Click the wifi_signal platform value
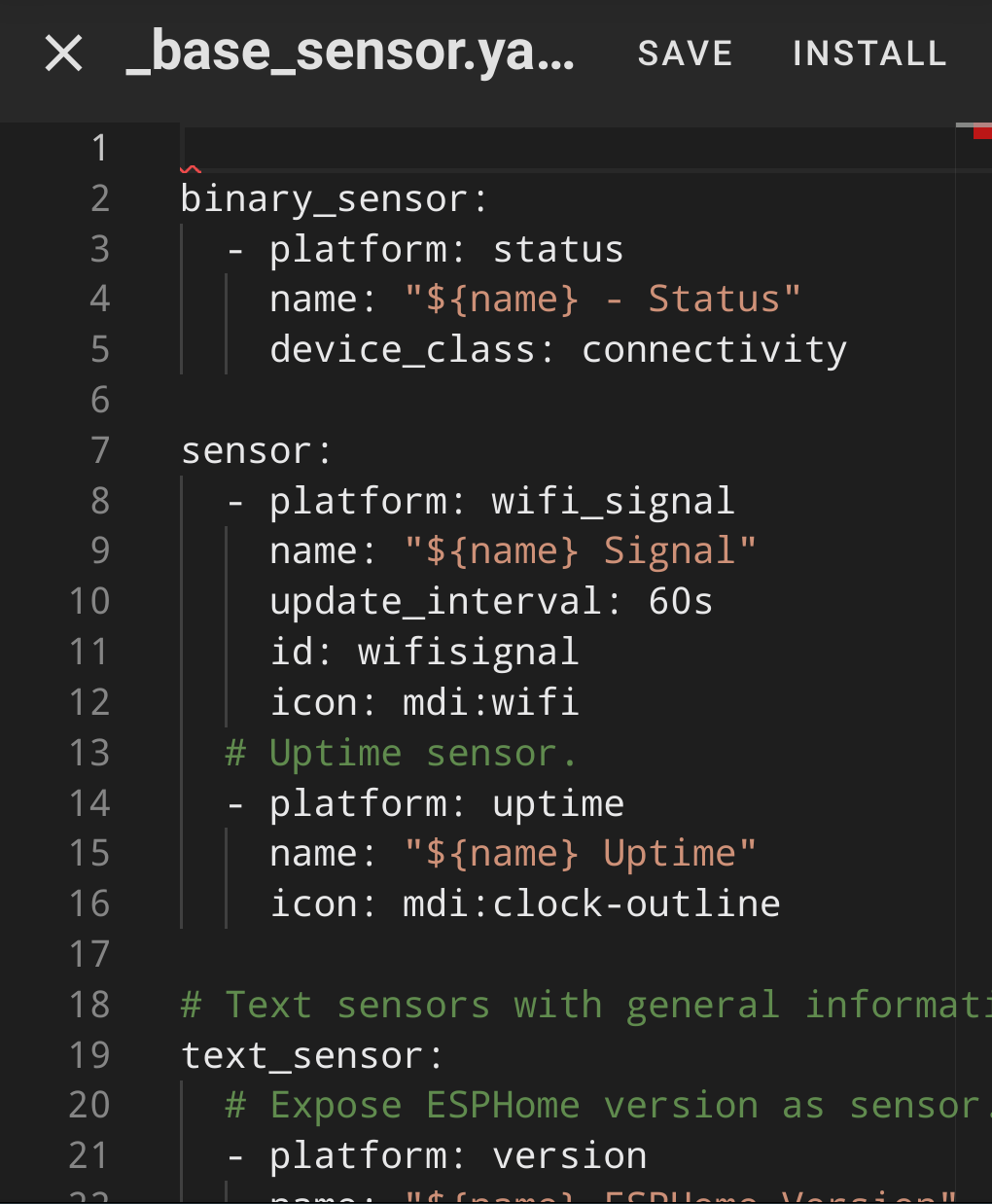992x1204 pixels. (613, 501)
